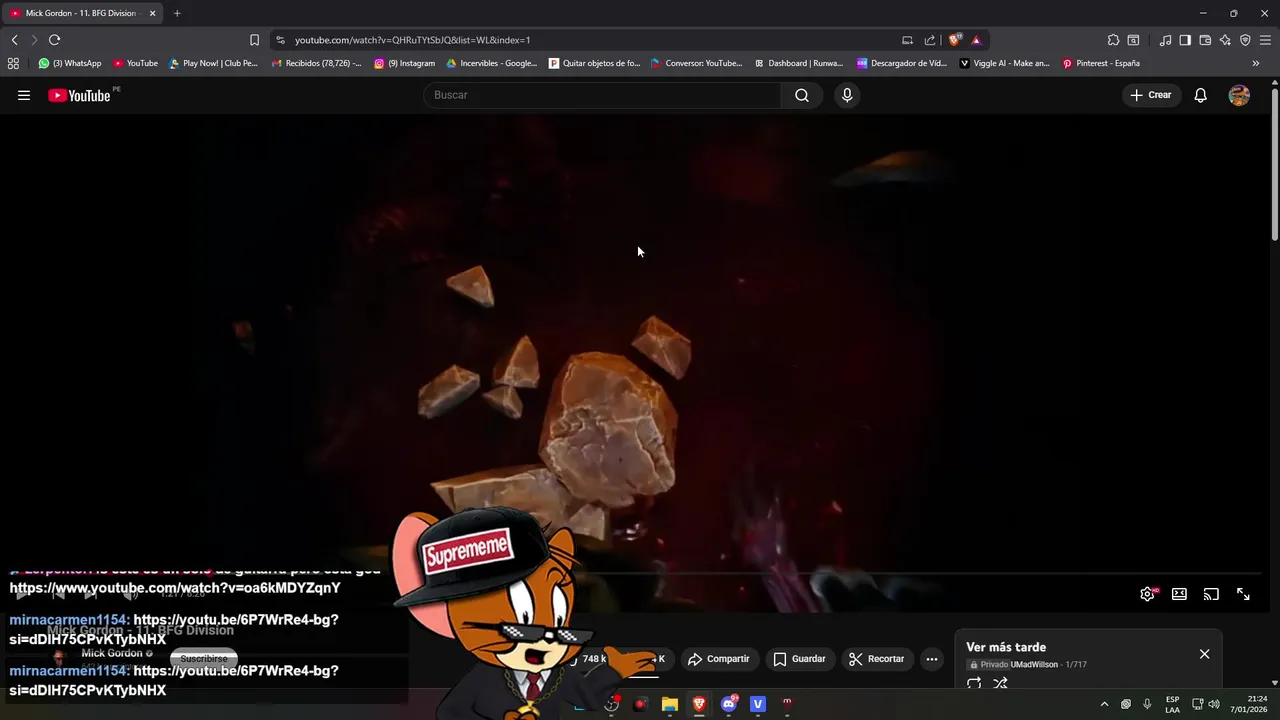The width and height of the screenshot is (1280, 720).
Task: Switch ESP LAA keyboard language indicator
Action: [1172, 704]
